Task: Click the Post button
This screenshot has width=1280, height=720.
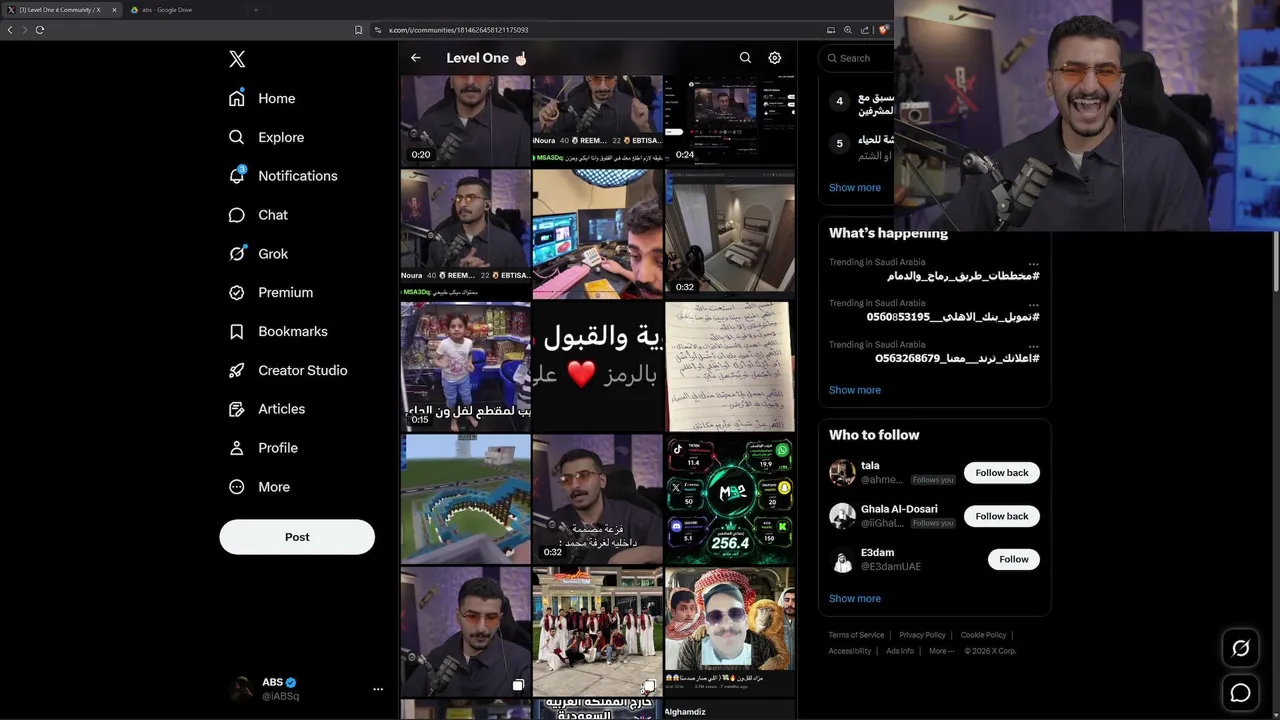Action: tap(297, 537)
